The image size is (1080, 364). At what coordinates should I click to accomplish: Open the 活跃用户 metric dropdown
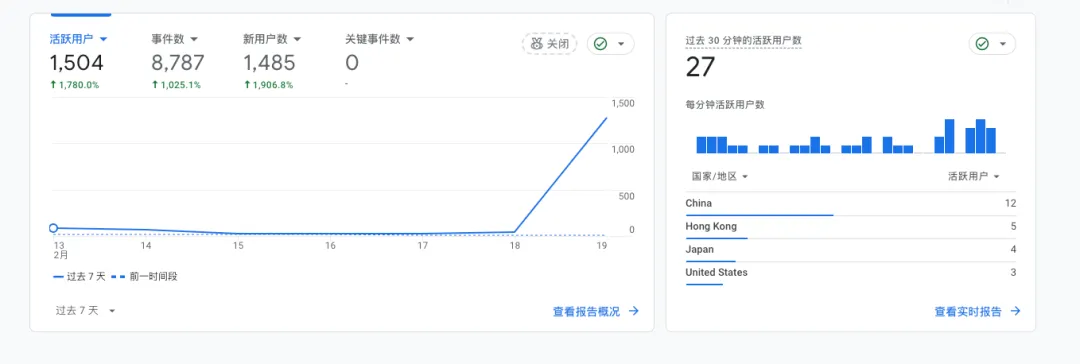[79, 39]
